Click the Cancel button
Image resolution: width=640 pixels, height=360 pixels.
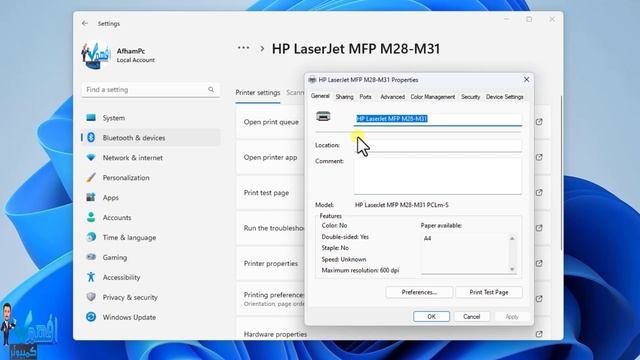point(471,316)
